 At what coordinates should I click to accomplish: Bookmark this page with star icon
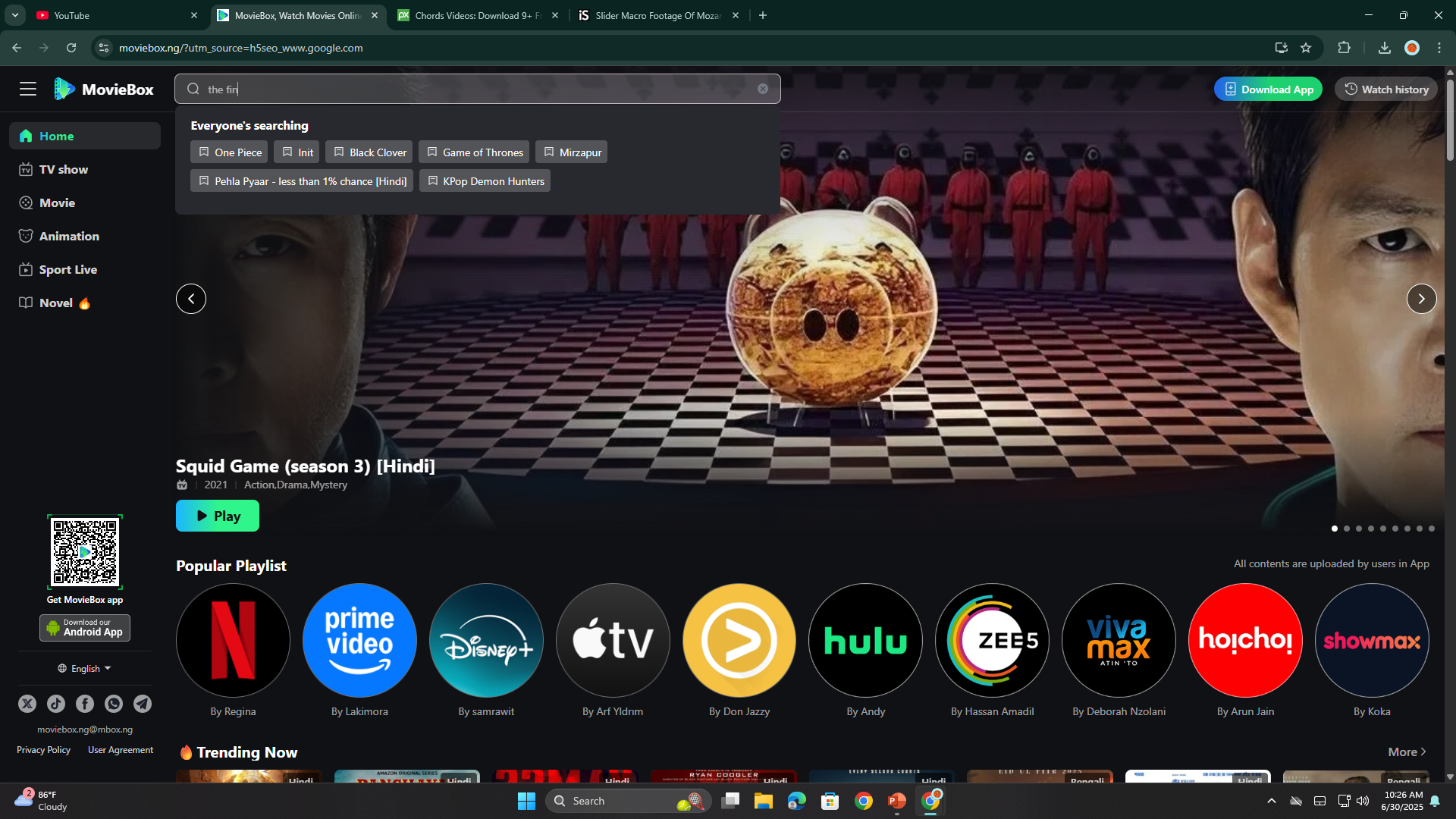[1306, 48]
